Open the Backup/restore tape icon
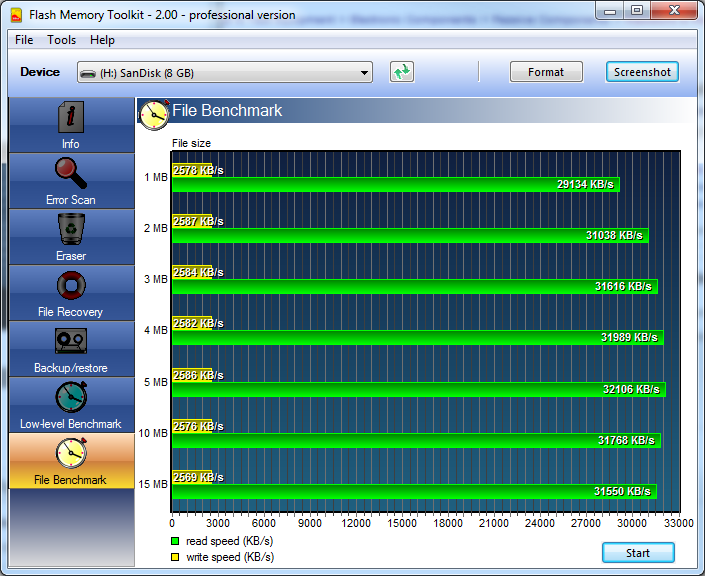Screen dimensions: 705x576 [x=70, y=342]
